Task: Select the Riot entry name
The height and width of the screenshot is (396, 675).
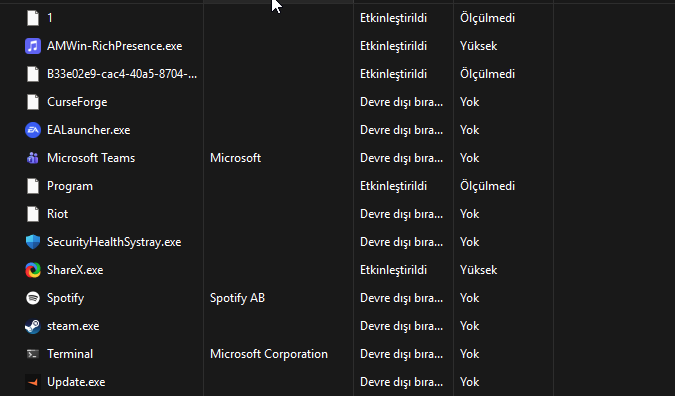Action: [57, 214]
